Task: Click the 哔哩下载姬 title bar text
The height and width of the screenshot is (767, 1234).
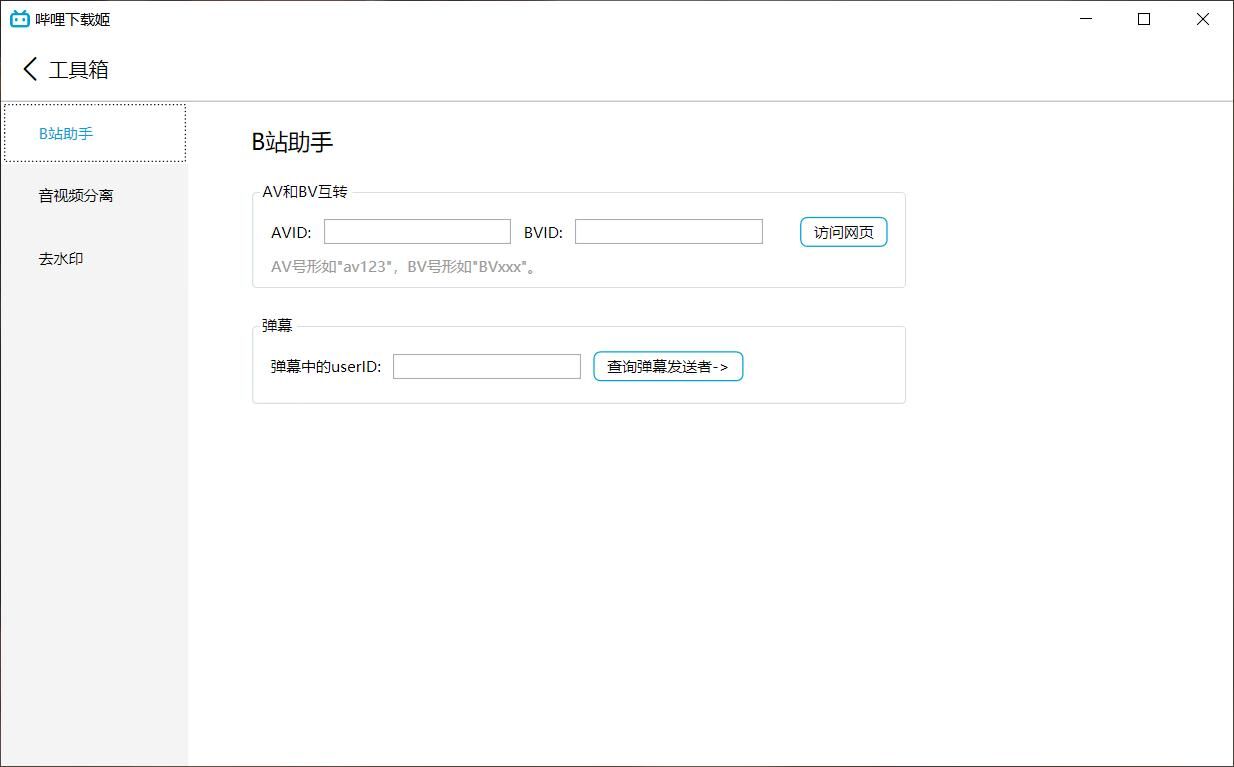Action: click(73, 20)
